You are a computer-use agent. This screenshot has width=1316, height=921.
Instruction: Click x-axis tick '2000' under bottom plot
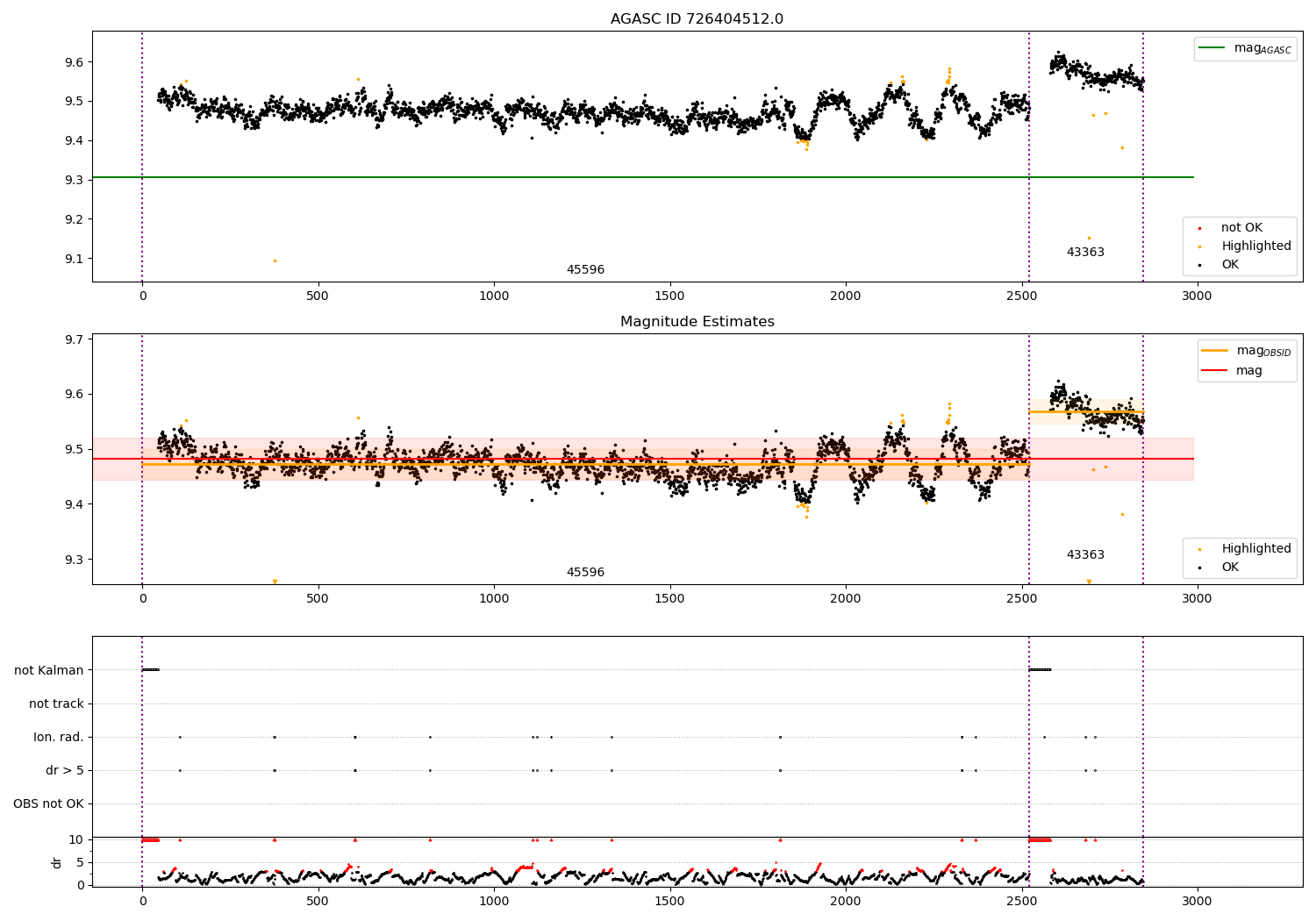(x=846, y=901)
